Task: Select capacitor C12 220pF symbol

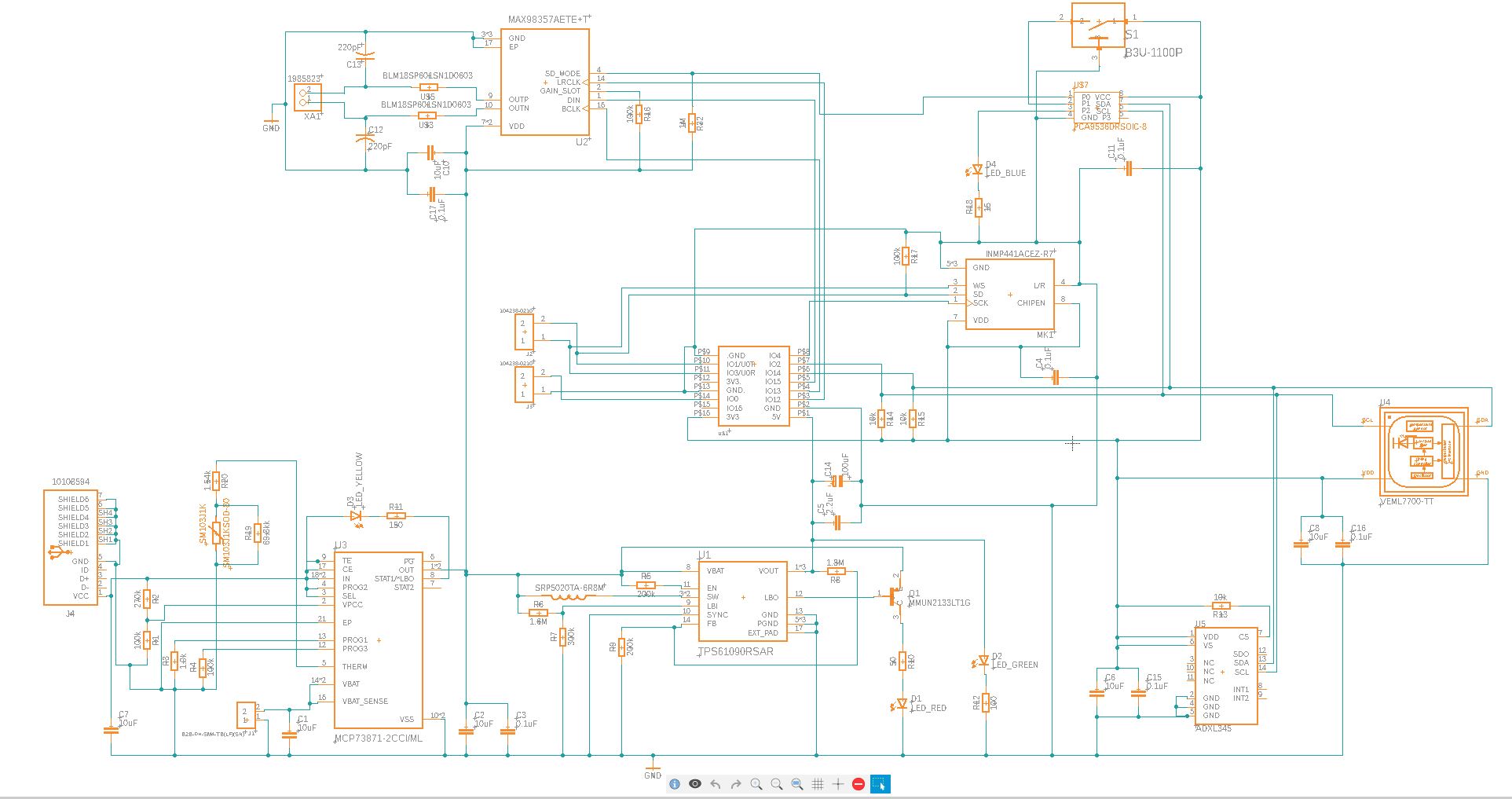Action: coord(366,137)
